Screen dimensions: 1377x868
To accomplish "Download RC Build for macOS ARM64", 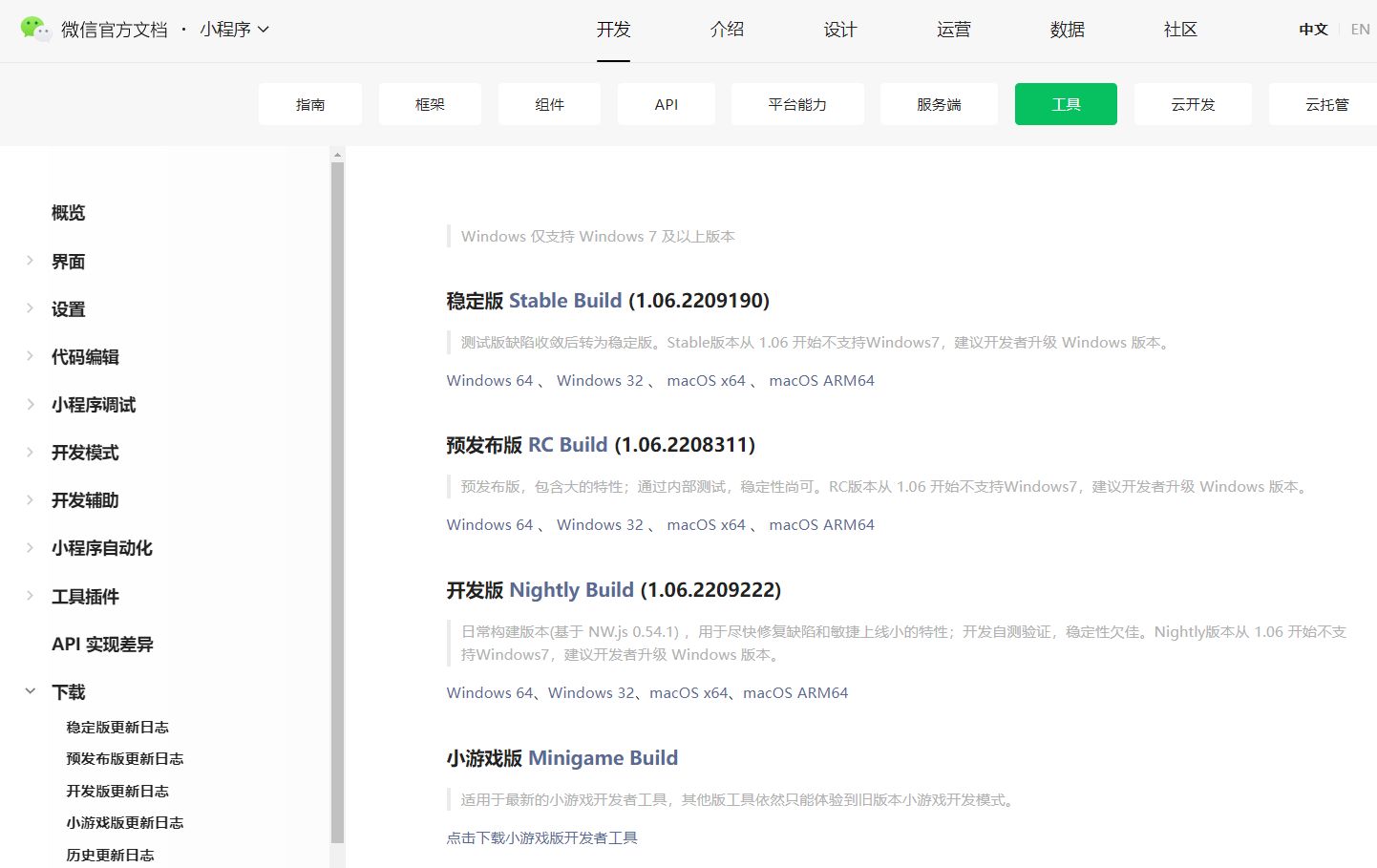I will point(821,524).
